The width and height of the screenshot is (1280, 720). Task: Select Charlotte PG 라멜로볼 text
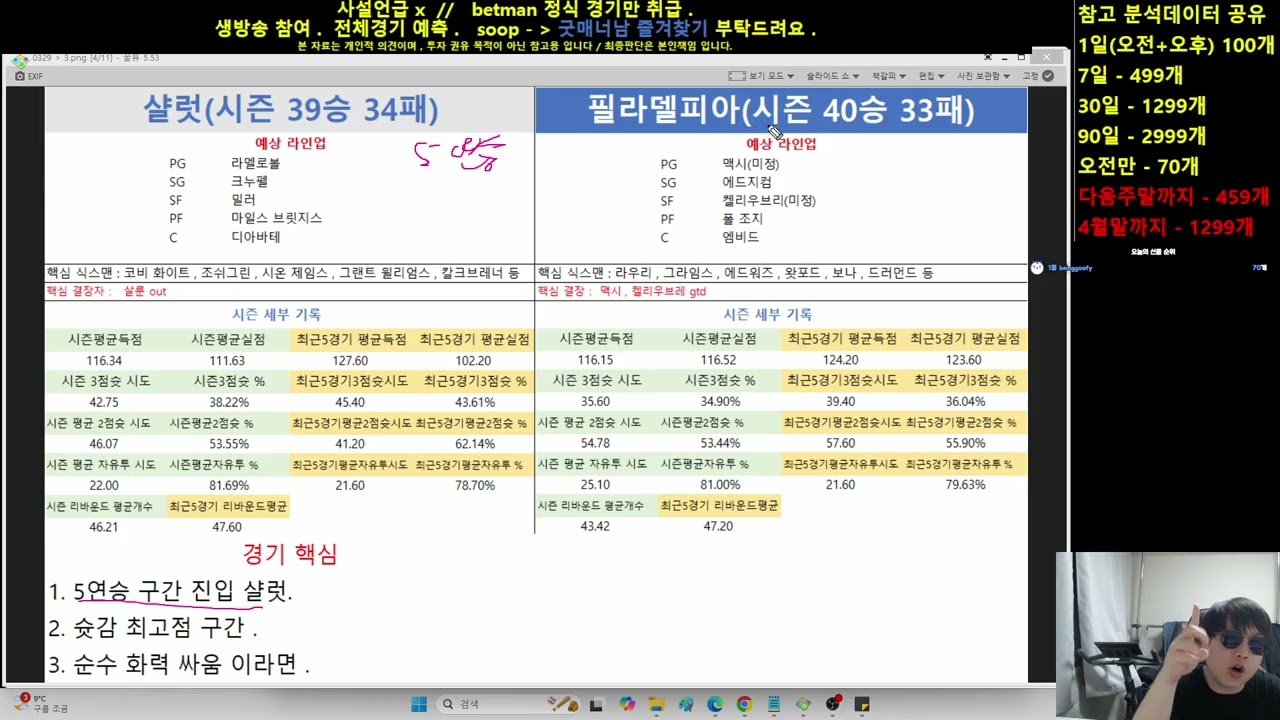tap(255, 163)
